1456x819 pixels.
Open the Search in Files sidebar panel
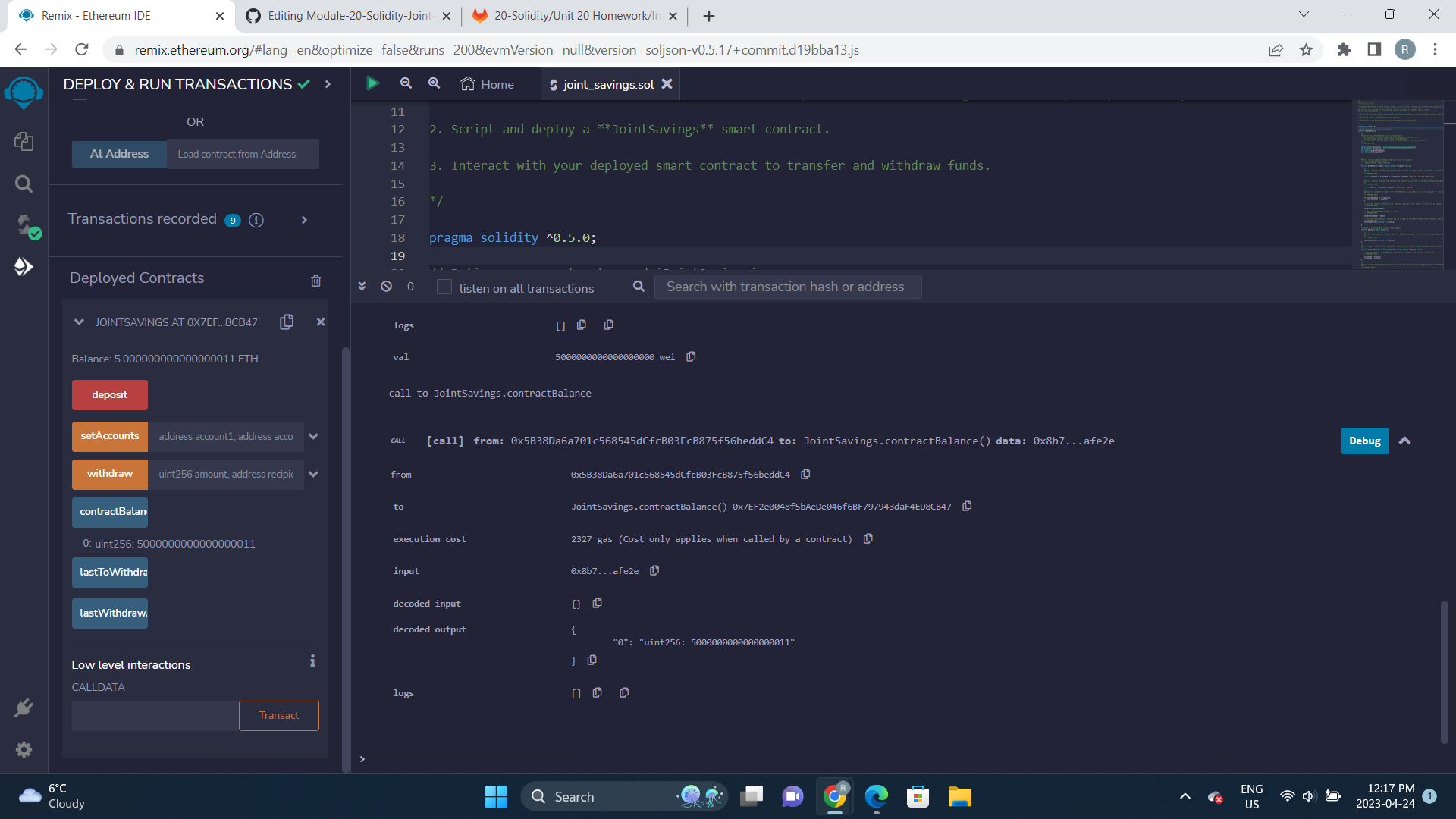tap(24, 184)
